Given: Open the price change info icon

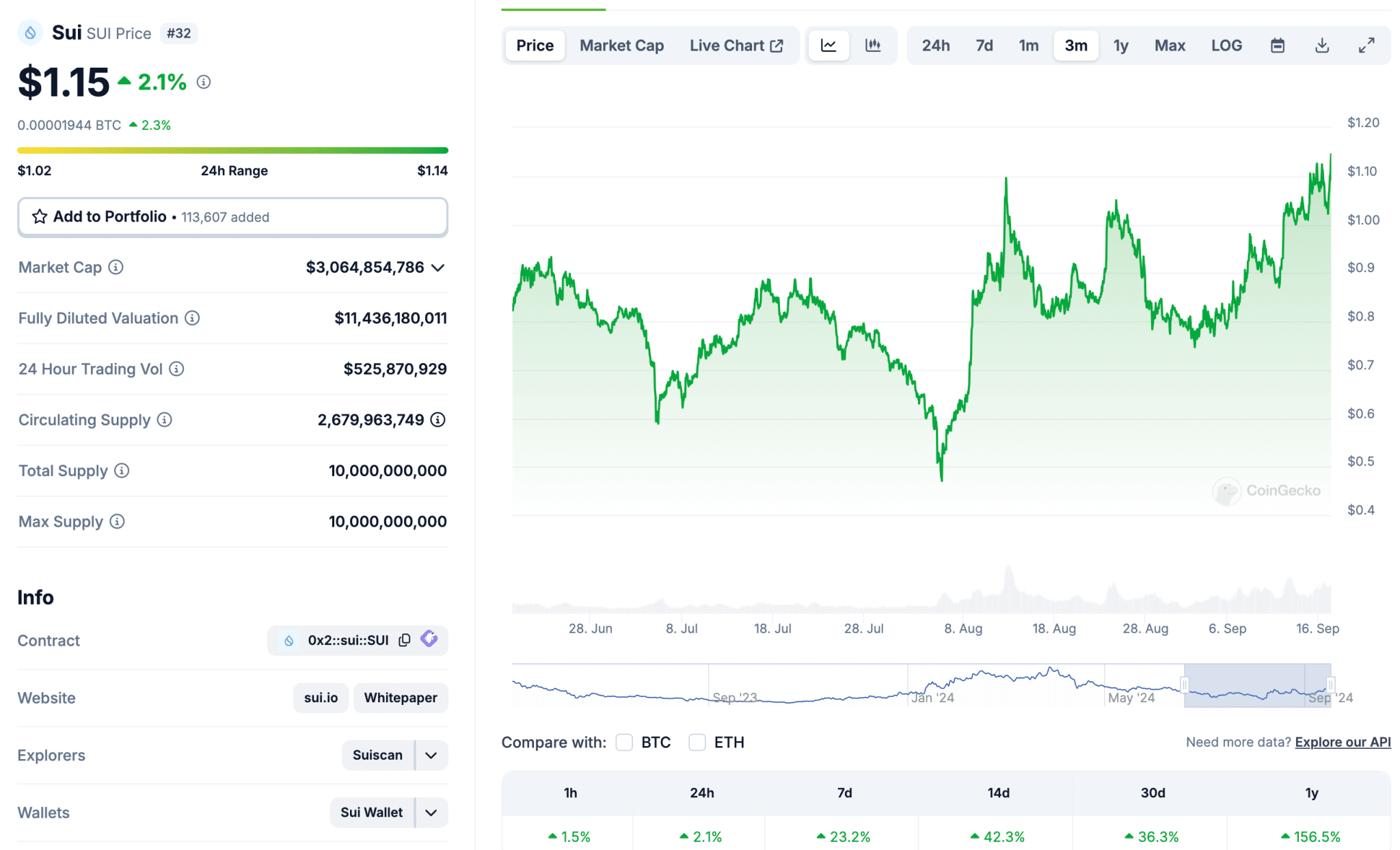Looking at the screenshot, I should [204, 82].
